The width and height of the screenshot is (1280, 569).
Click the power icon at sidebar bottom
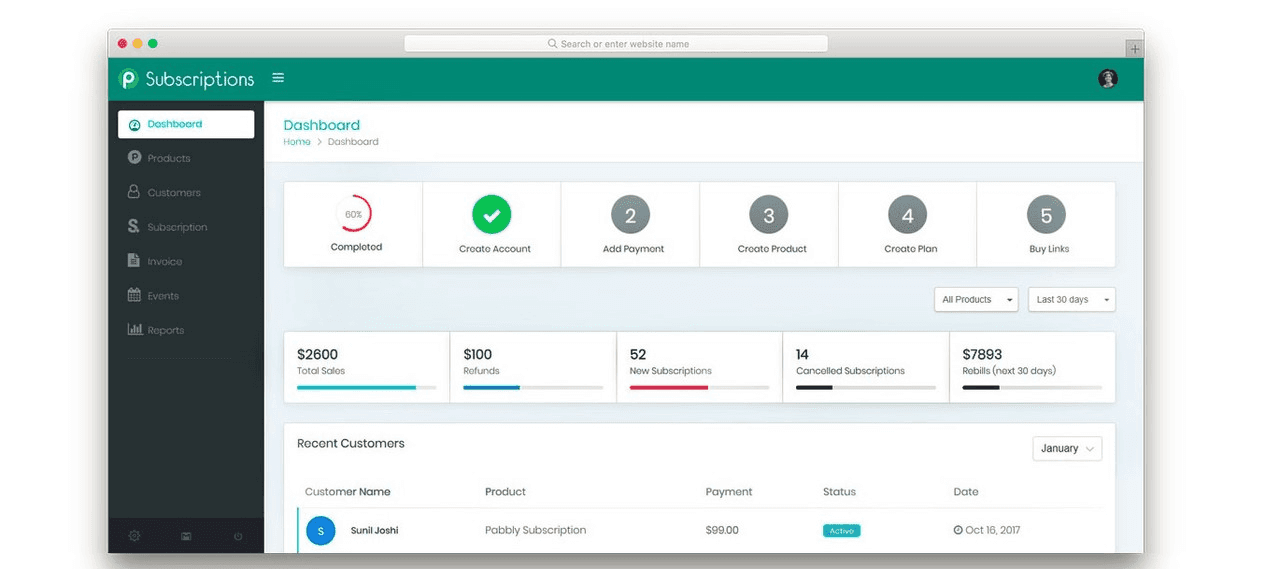238,536
